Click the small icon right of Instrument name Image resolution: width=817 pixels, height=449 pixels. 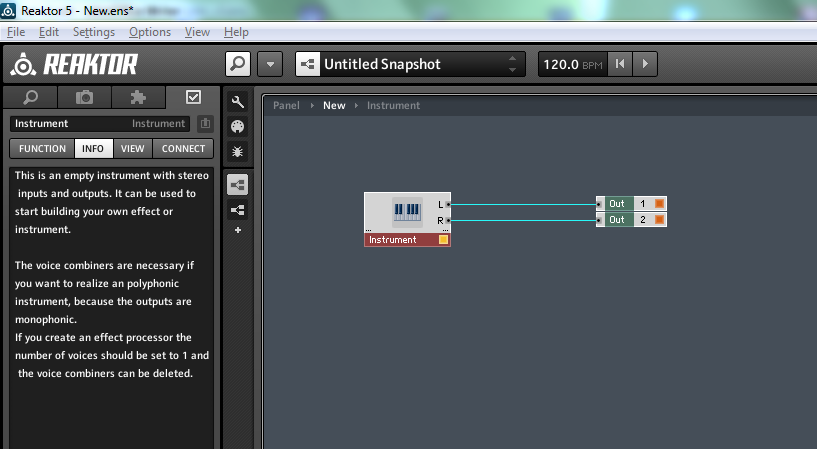[x=205, y=123]
